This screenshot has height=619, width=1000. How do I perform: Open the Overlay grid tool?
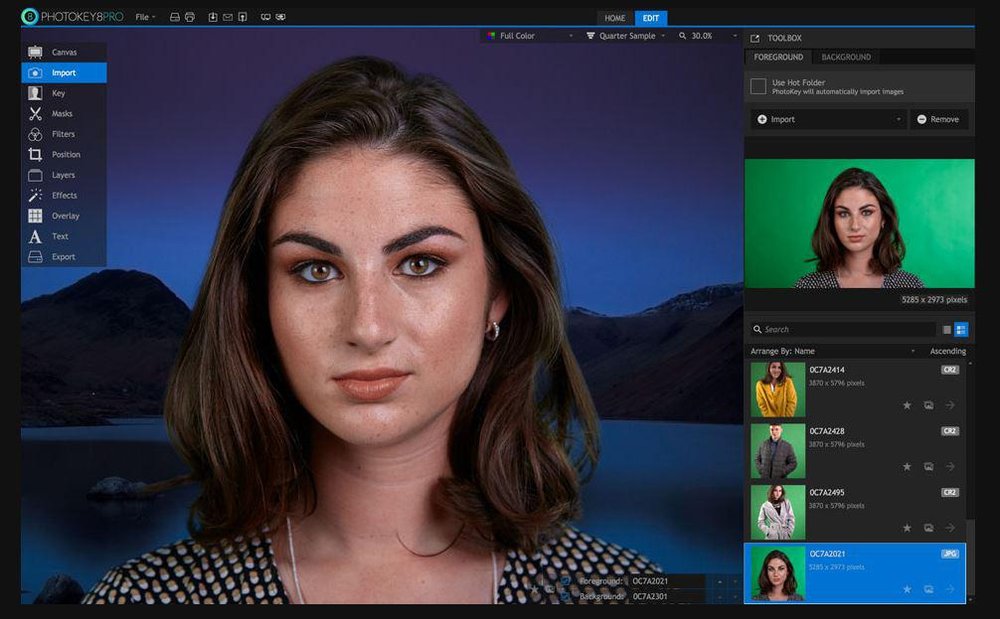click(64, 215)
